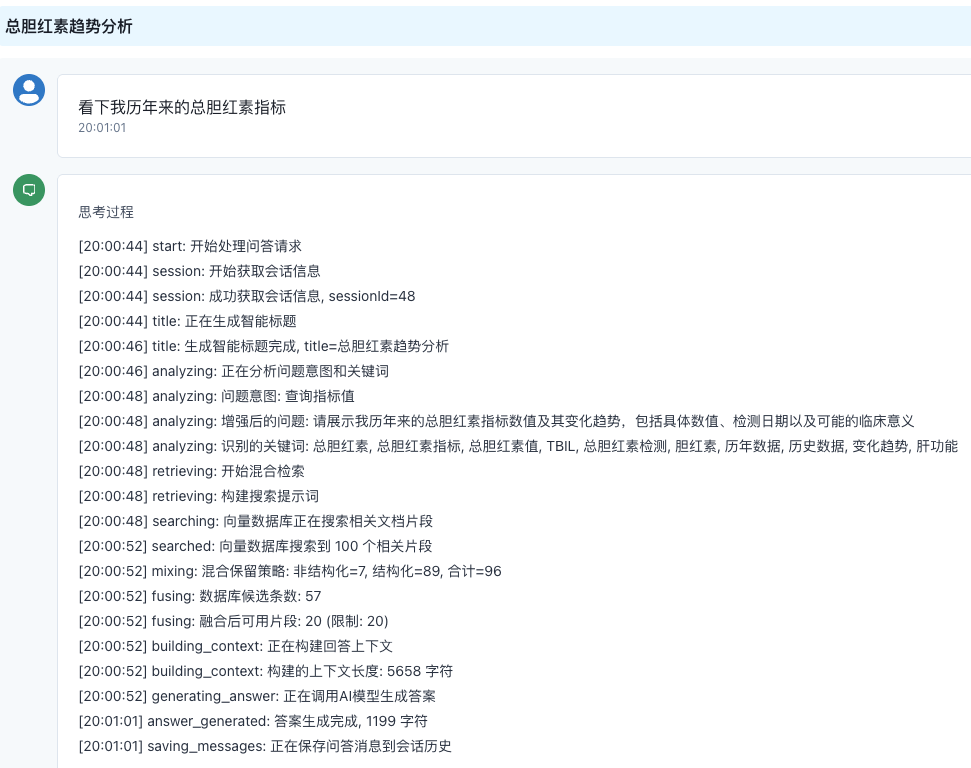Click the green assistant chat avatar icon
The height and width of the screenshot is (768, 971).
coord(29,190)
